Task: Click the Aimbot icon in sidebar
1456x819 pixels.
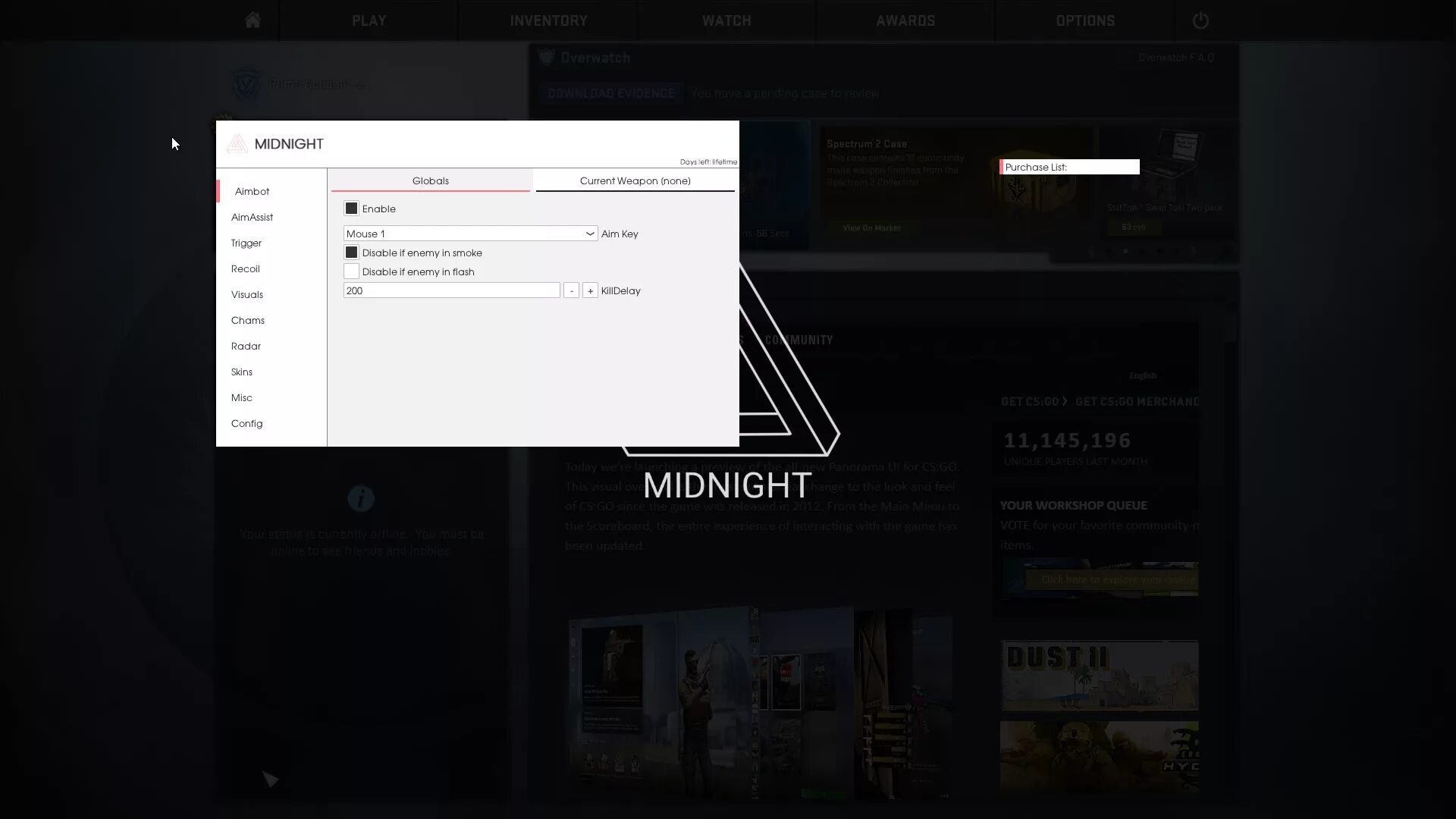Action: point(252,191)
